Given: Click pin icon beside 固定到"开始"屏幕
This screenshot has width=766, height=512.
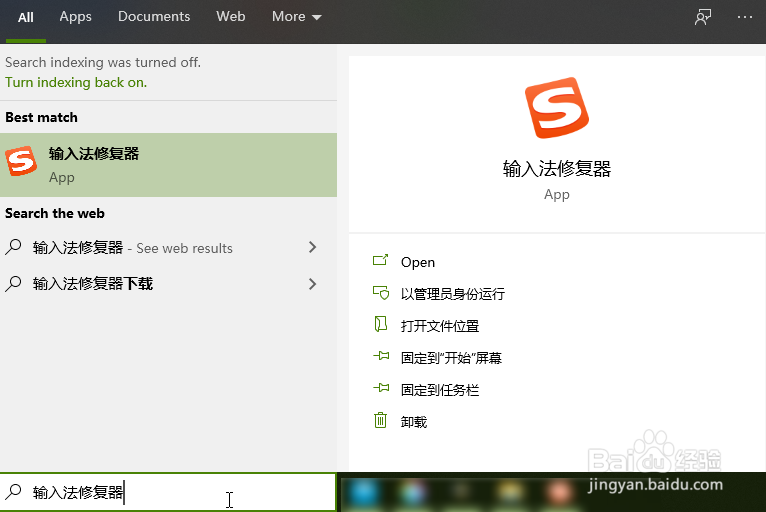Looking at the screenshot, I should click(x=381, y=356).
